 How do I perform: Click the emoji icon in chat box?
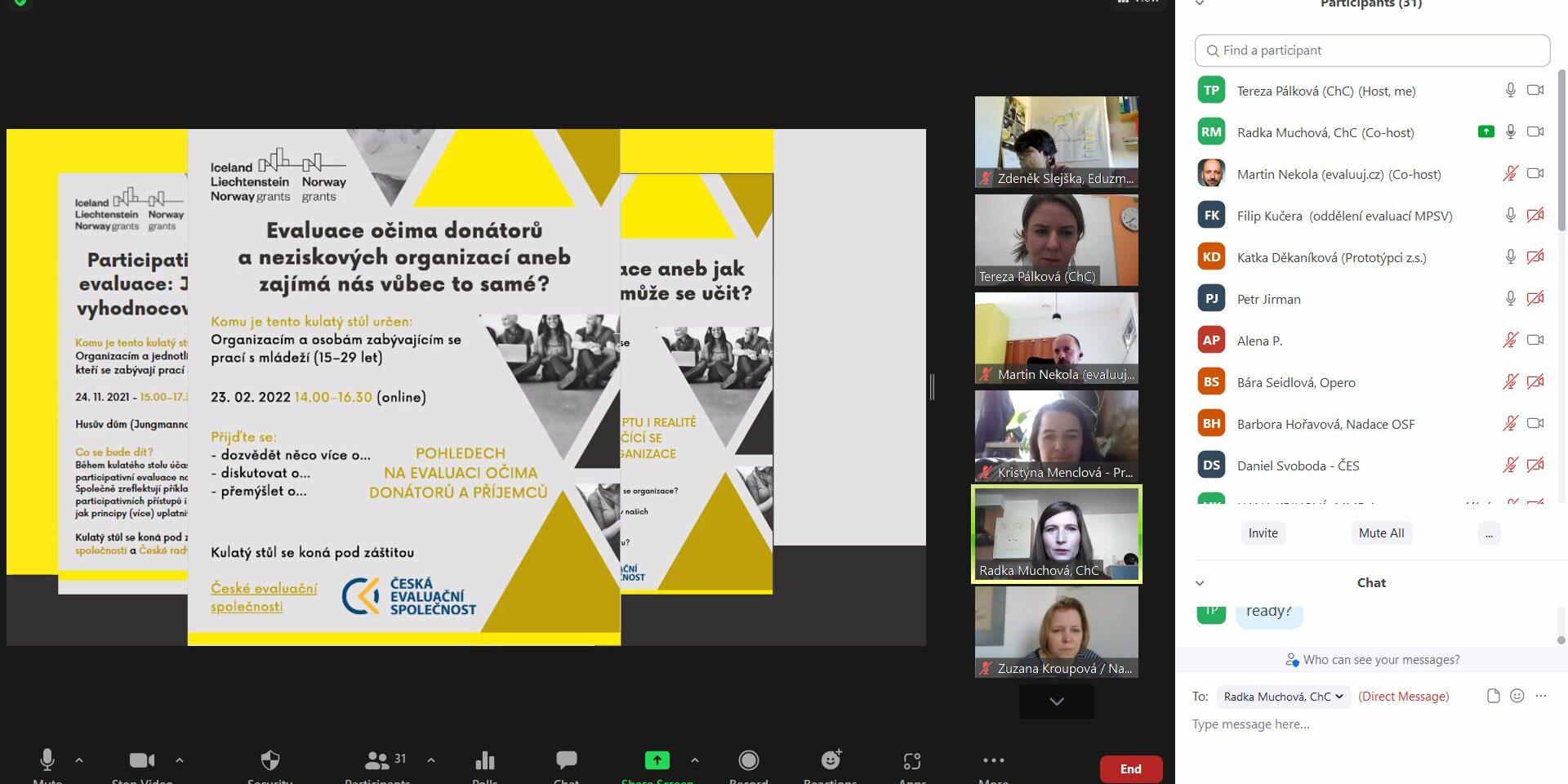pos(1517,696)
